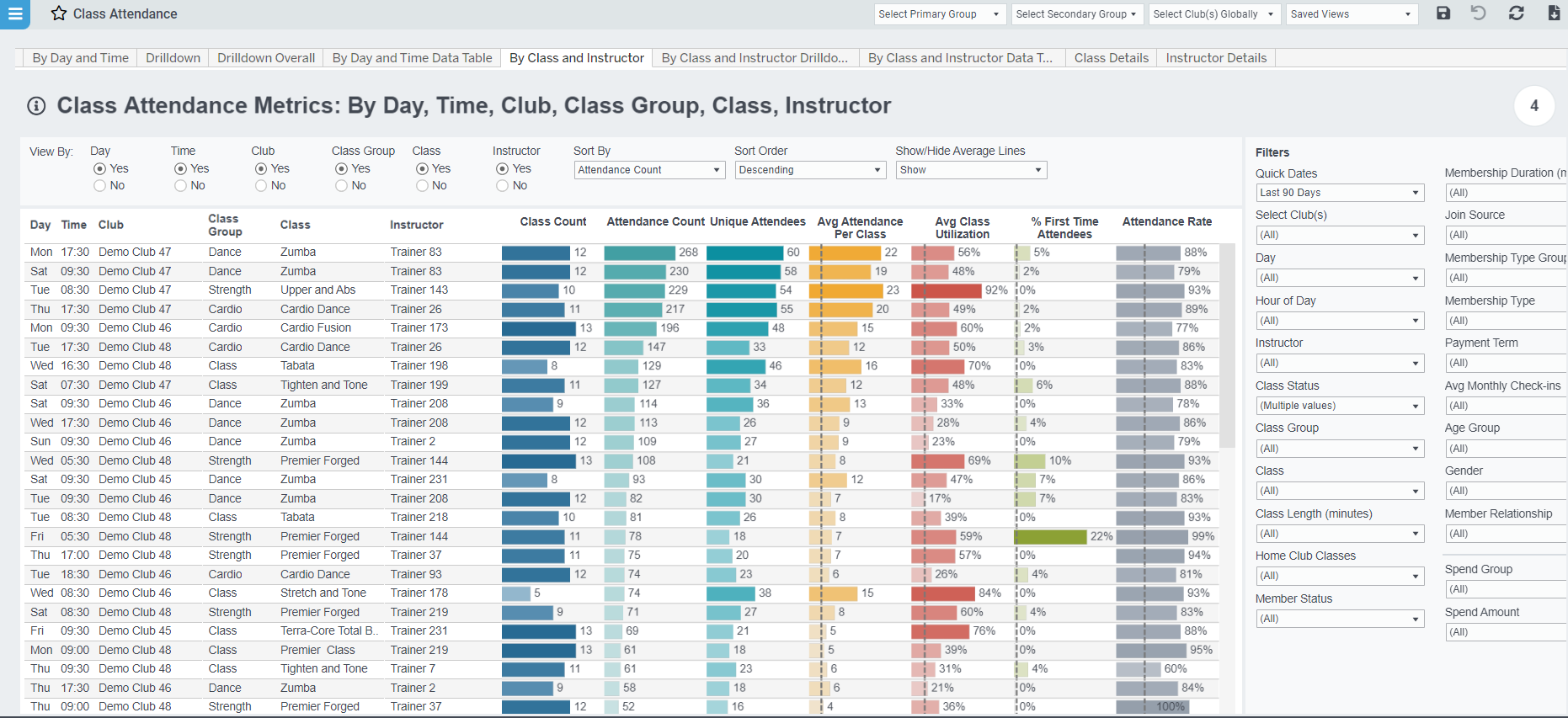Open the hamburger navigation menu
The height and width of the screenshot is (718, 1568).
coord(14,14)
